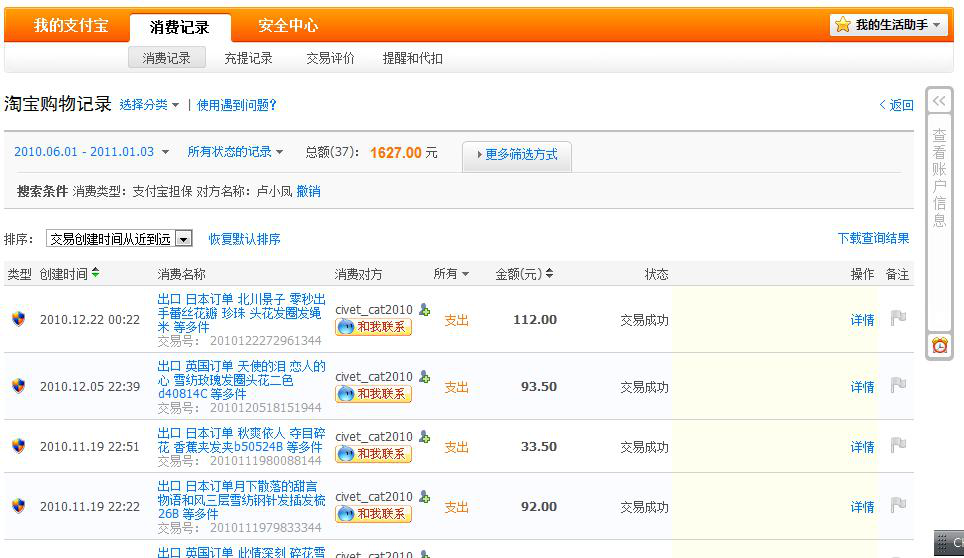This screenshot has height=558, width=964.
Task: Open 详情 for the 93.50 transaction
Action: click(862, 387)
